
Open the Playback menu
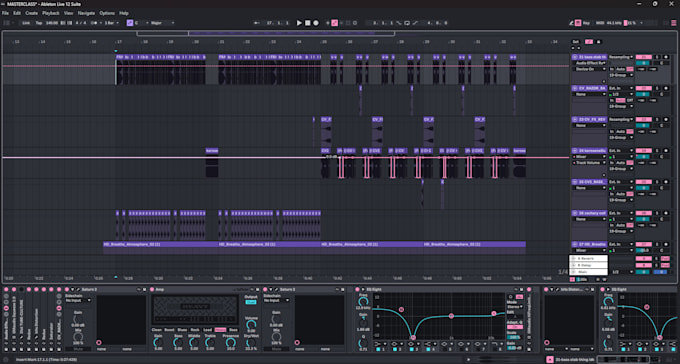pos(51,13)
